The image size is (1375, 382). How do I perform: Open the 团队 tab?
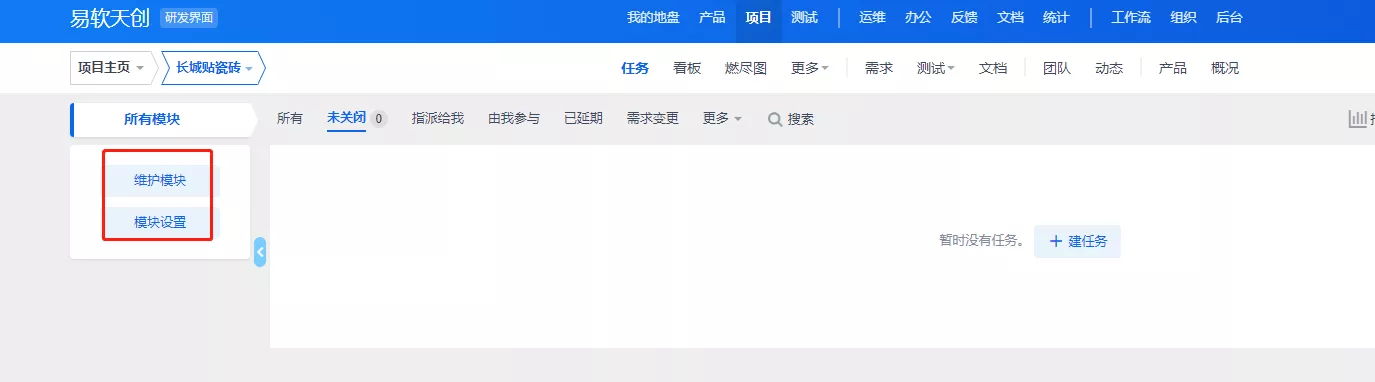1057,68
